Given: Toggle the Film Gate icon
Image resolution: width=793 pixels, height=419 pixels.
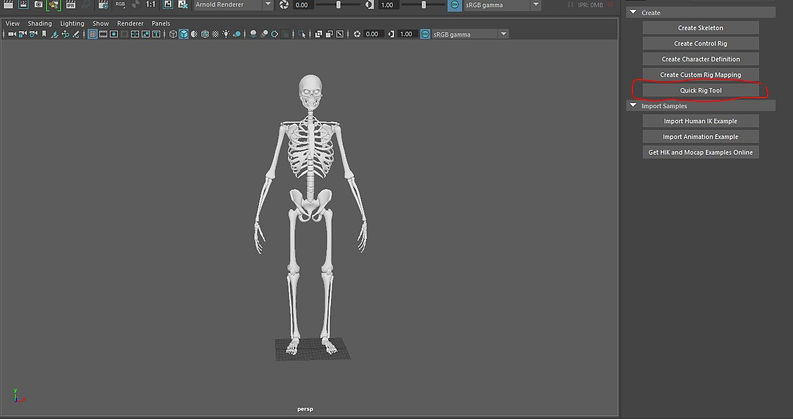Looking at the screenshot, I should point(103,34).
